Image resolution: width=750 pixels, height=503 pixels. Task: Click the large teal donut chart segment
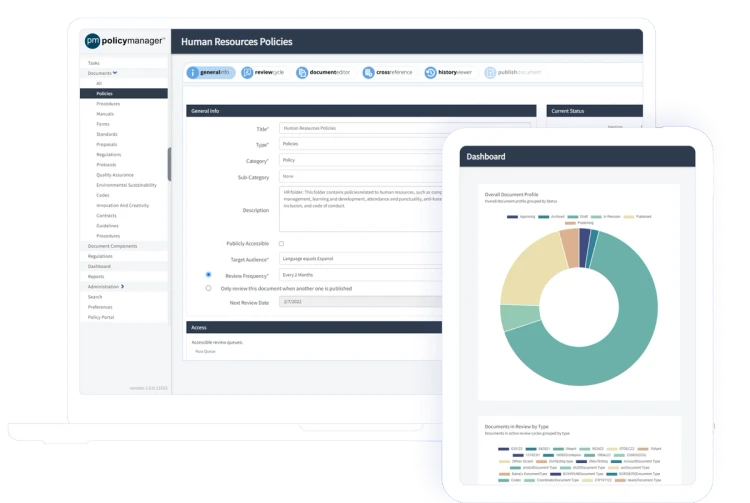622,344
